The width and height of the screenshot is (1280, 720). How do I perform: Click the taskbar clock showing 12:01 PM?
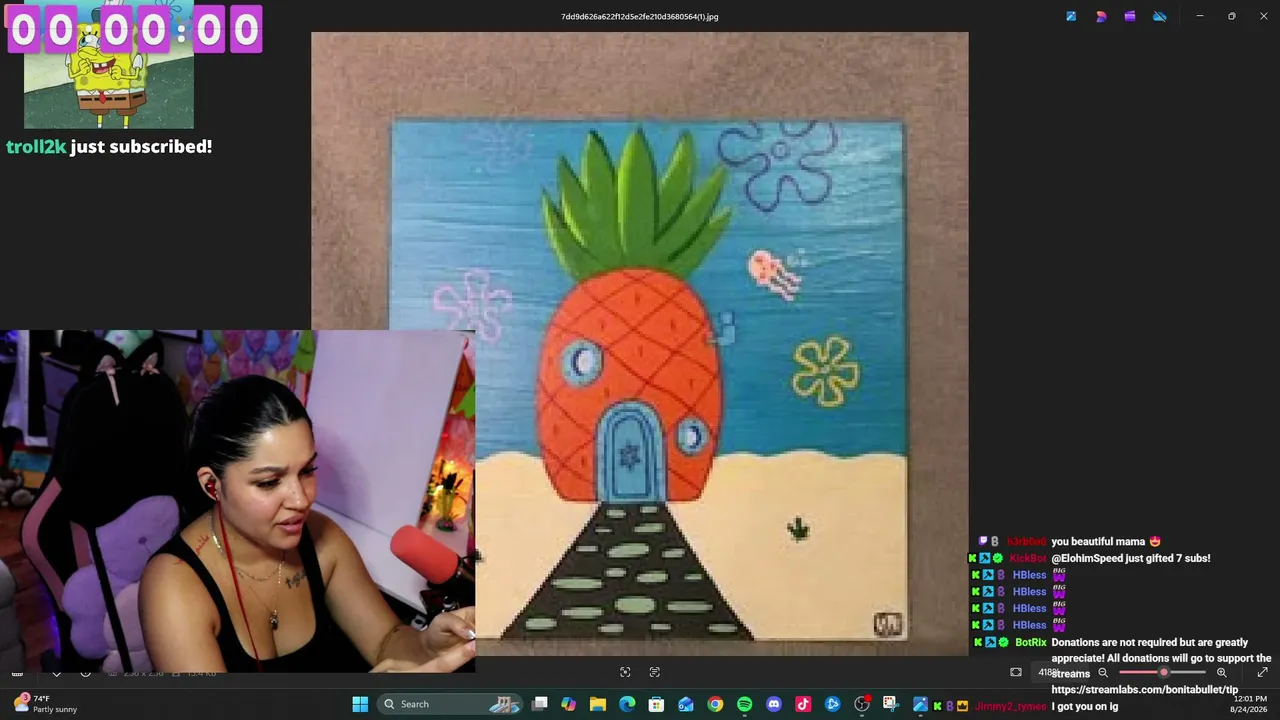[x=1250, y=704]
